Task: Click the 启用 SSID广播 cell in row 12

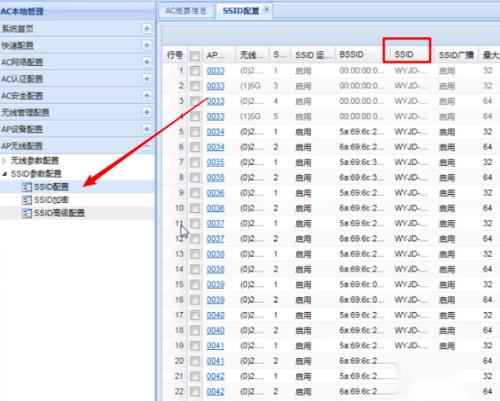Action: click(x=447, y=239)
